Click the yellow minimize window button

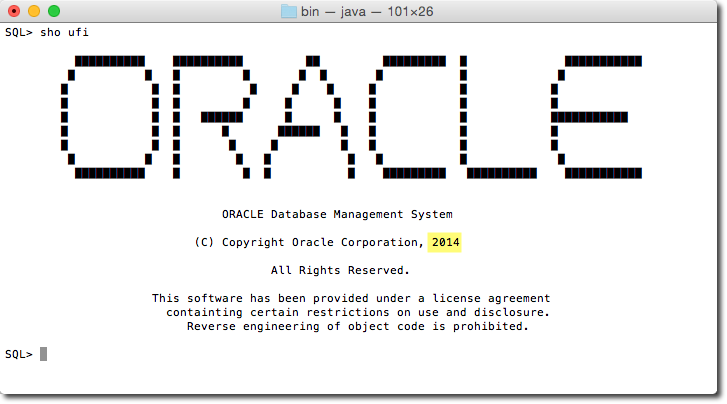point(34,11)
